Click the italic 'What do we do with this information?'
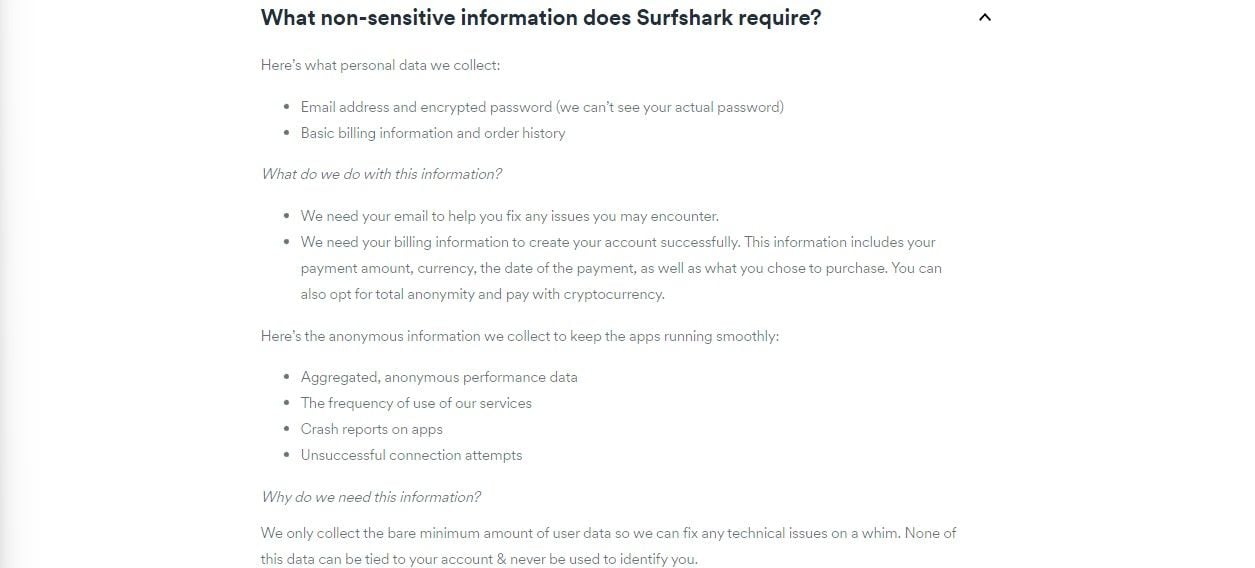This screenshot has width=1255, height=568. [x=381, y=174]
